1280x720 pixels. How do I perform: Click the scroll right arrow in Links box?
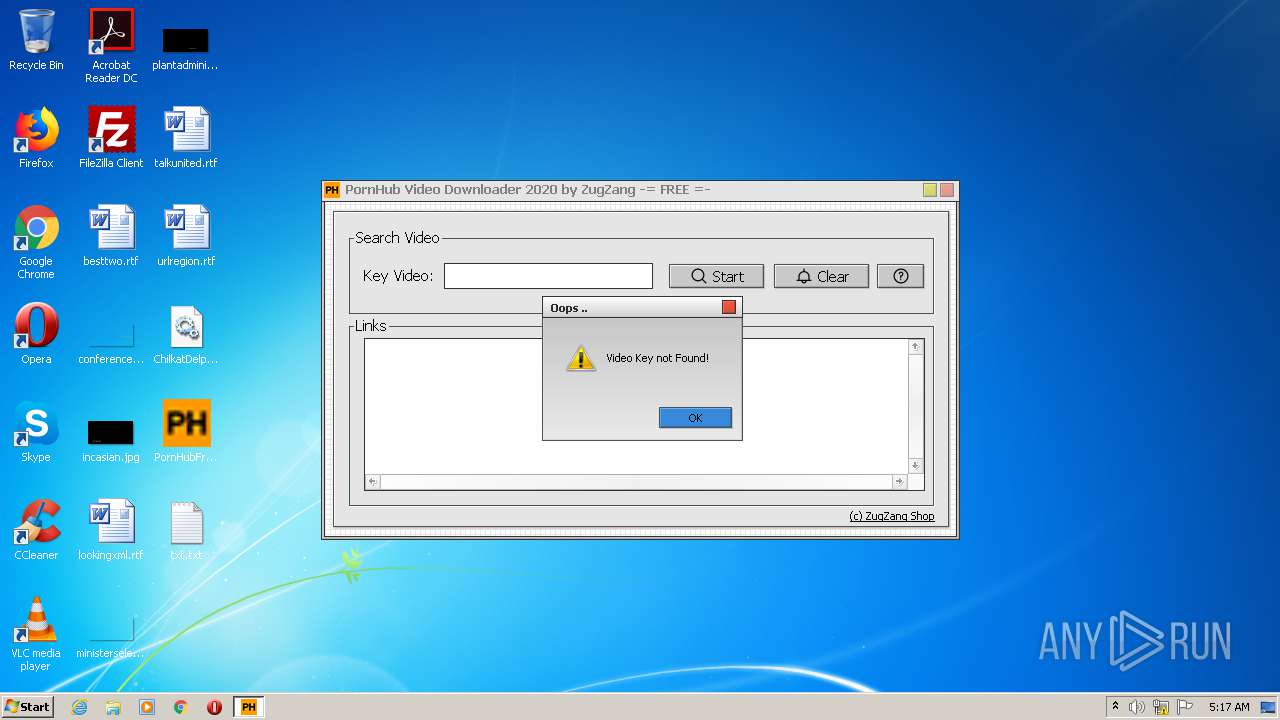(899, 482)
